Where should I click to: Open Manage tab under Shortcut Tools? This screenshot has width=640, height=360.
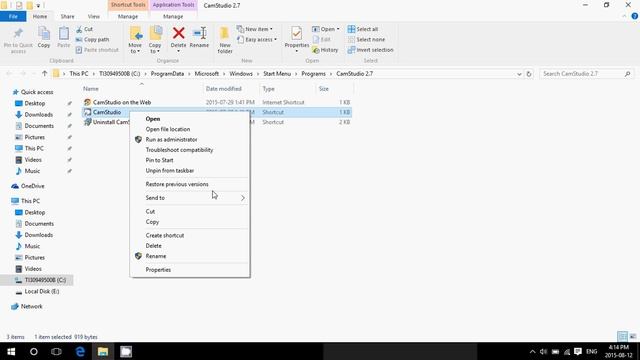coord(128,16)
